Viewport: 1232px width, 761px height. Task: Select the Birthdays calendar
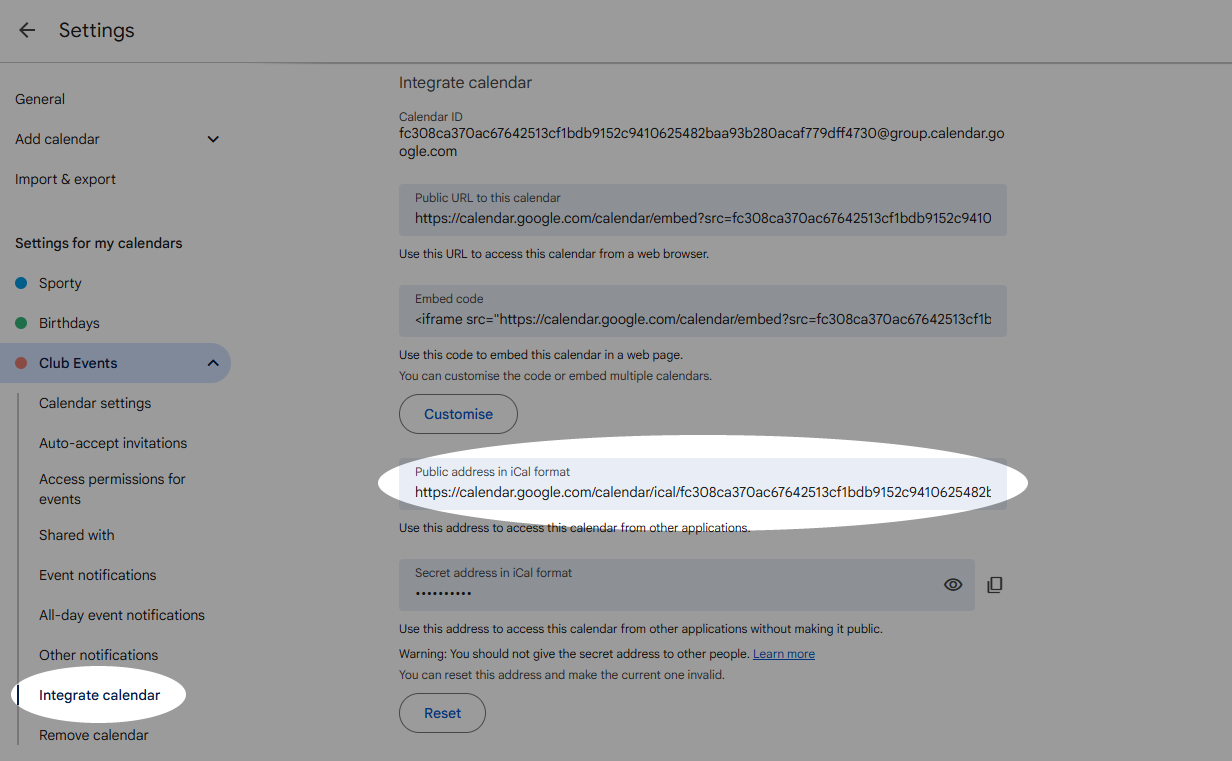(x=69, y=323)
